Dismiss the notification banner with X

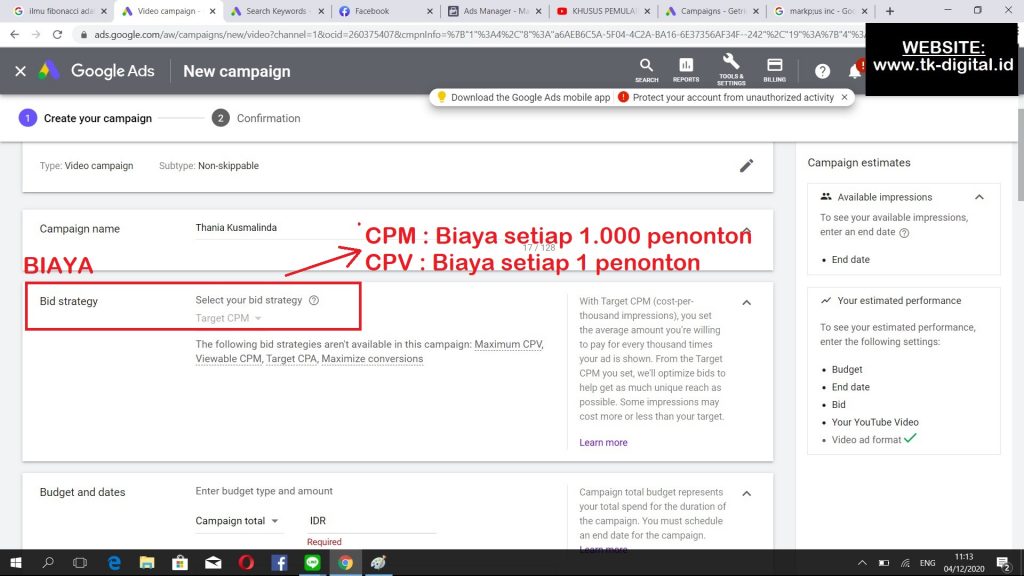point(845,97)
